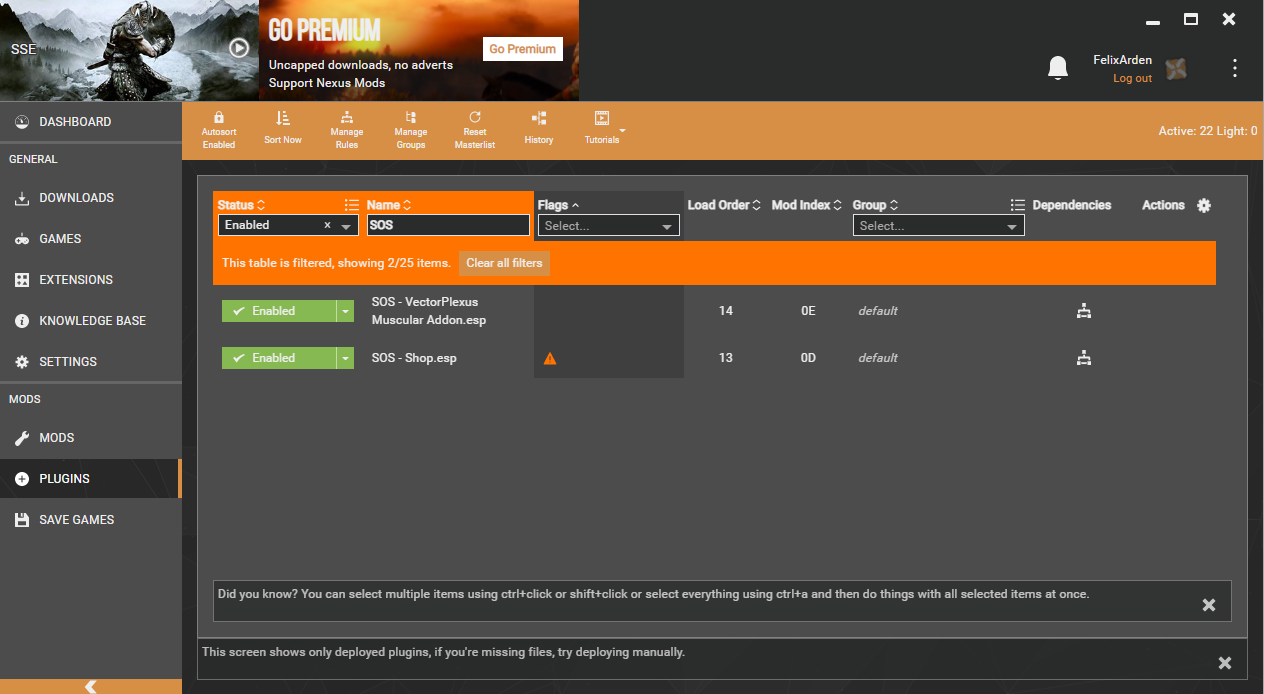1264x694 pixels.
Task: Toggle the Autosort Enabled lock
Action: point(219,119)
